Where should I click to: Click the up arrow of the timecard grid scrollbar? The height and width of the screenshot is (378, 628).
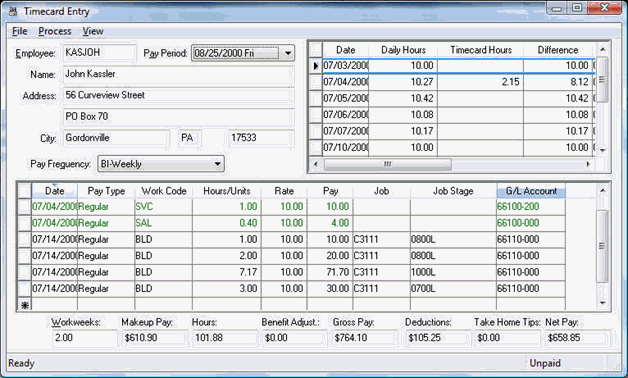click(602, 191)
